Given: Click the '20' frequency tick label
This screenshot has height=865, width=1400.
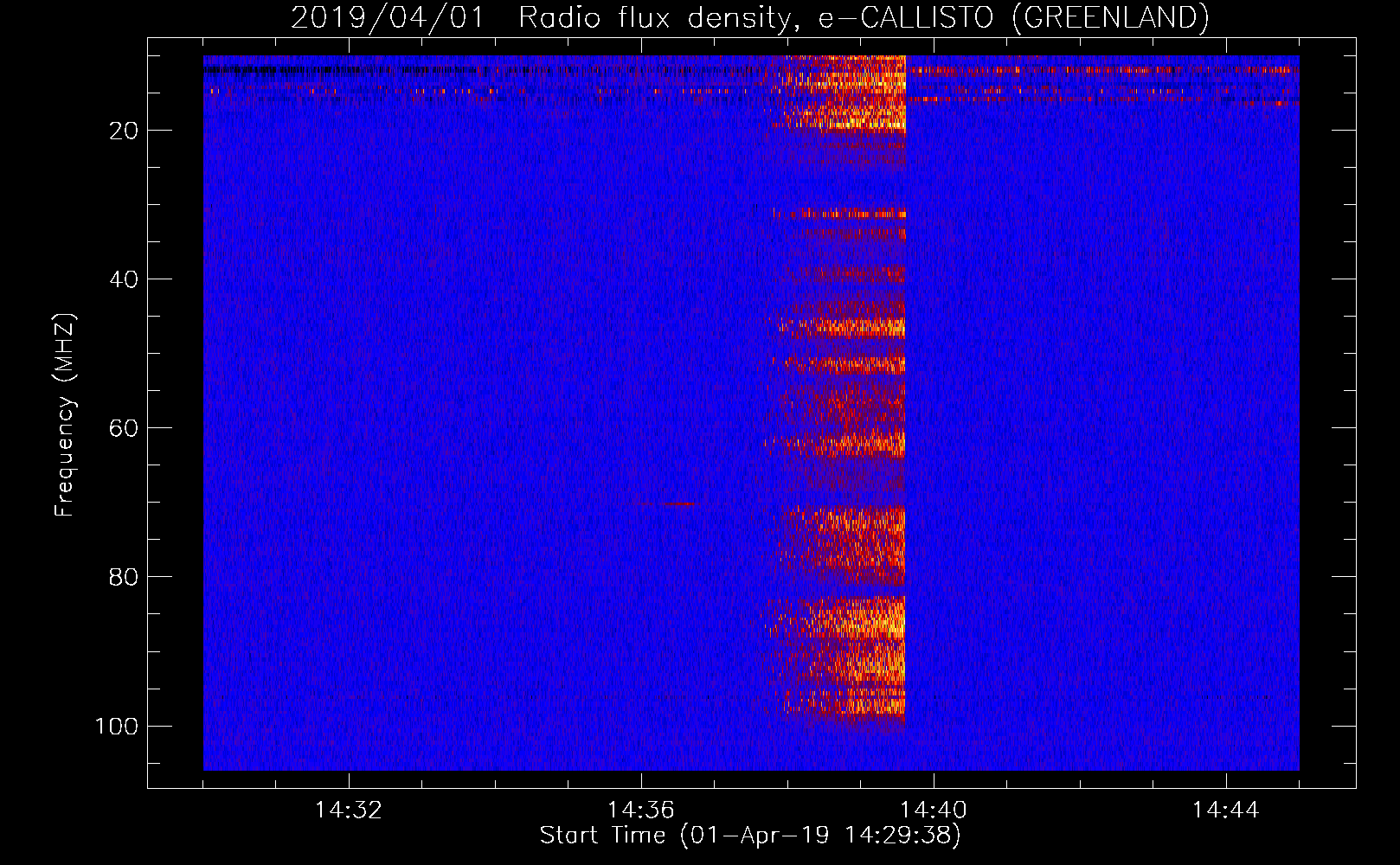Looking at the screenshot, I should point(124,131).
